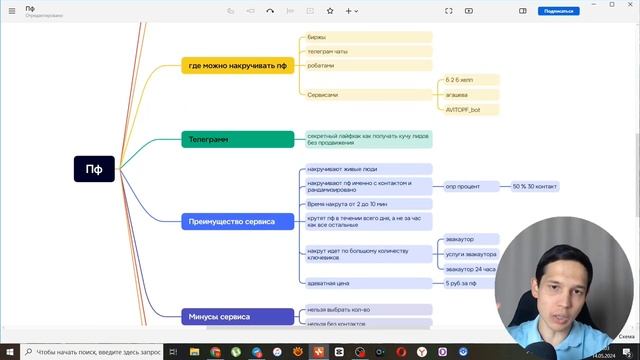Click the active Xmind taskbar icon
Image resolution: width=640 pixels, height=360 pixels.
click(319, 352)
